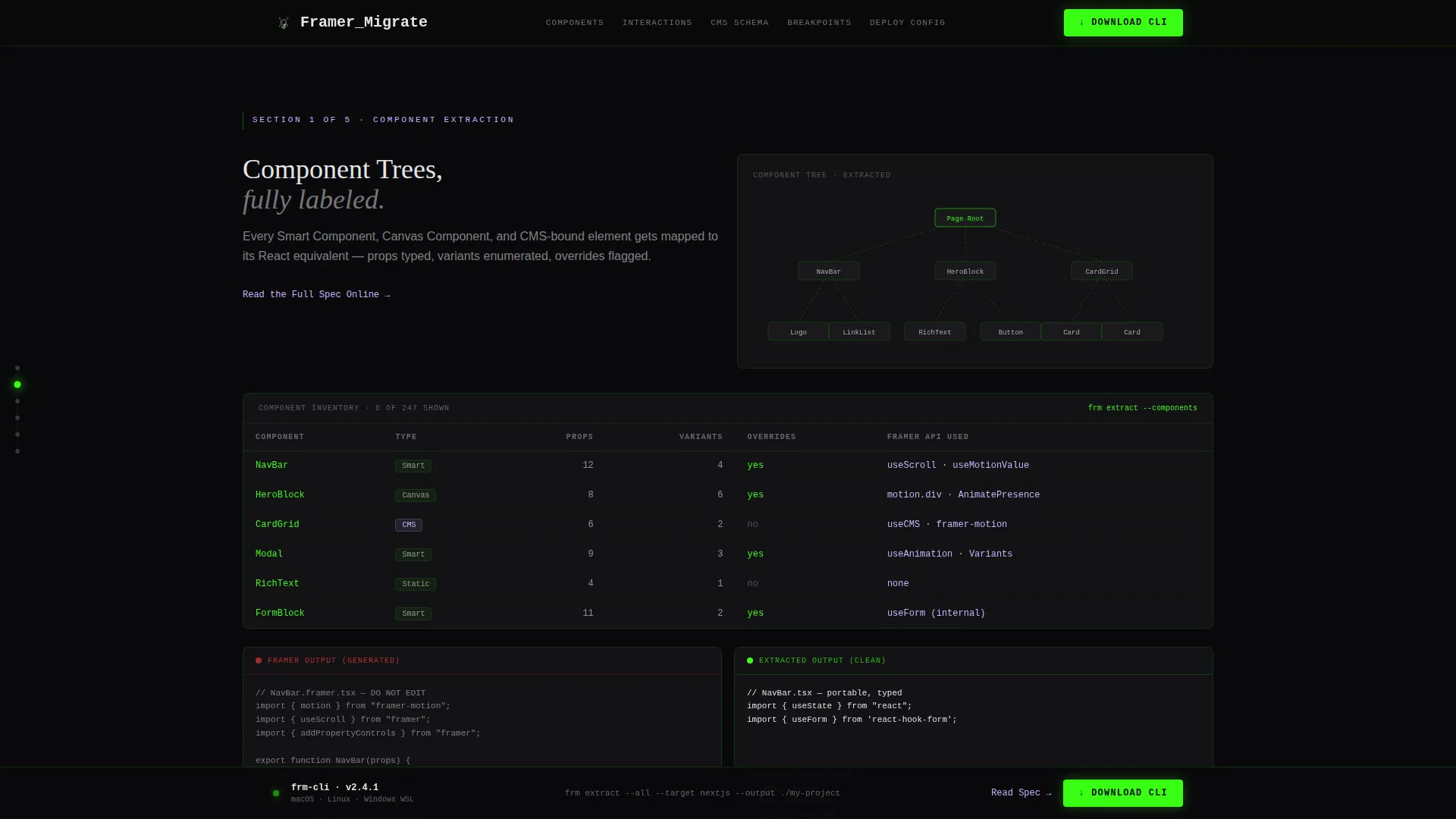This screenshot has width=1456, height=819.
Task: Open FormBlock component row
Action: 727,613
